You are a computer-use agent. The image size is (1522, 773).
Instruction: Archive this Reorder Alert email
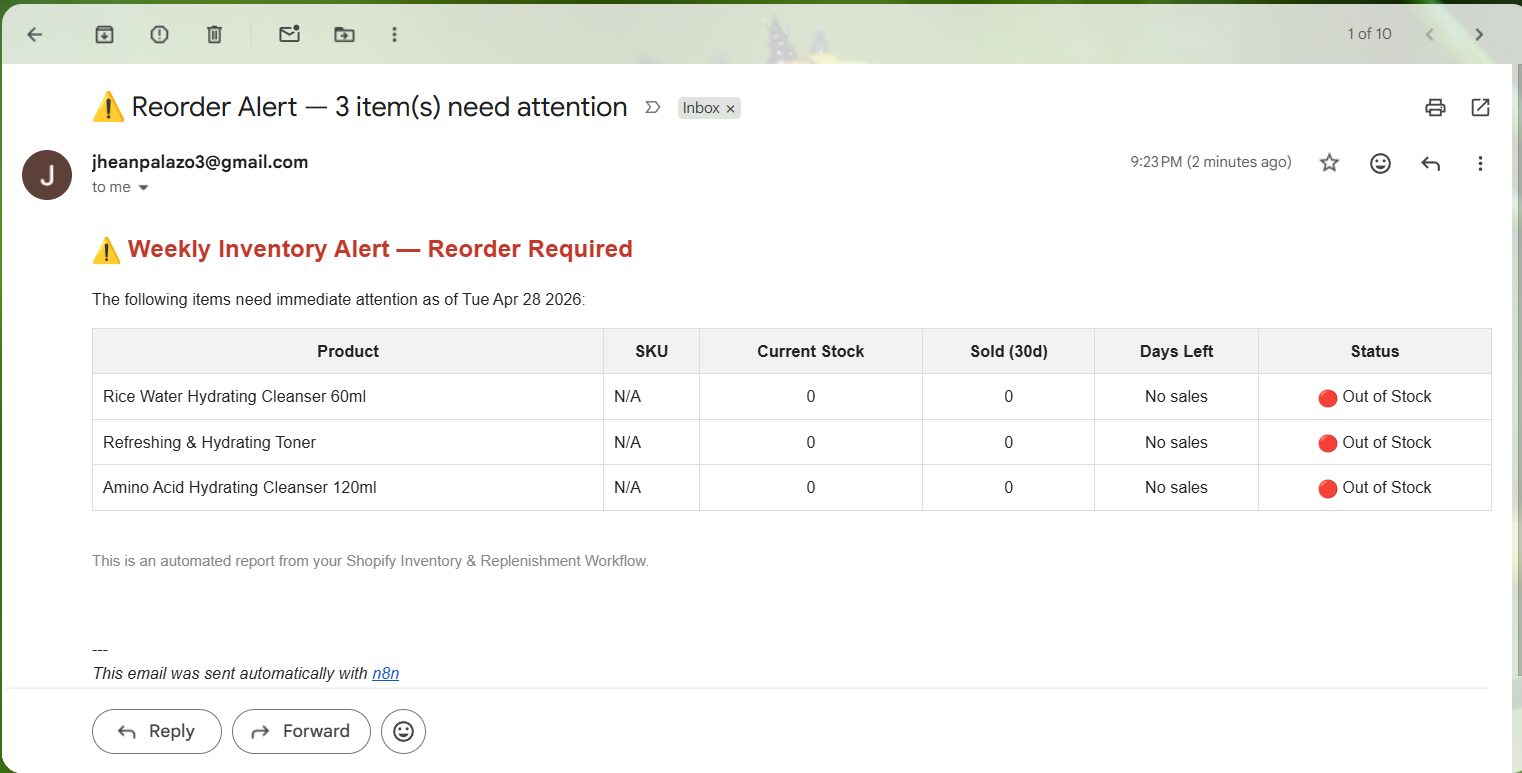104,34
